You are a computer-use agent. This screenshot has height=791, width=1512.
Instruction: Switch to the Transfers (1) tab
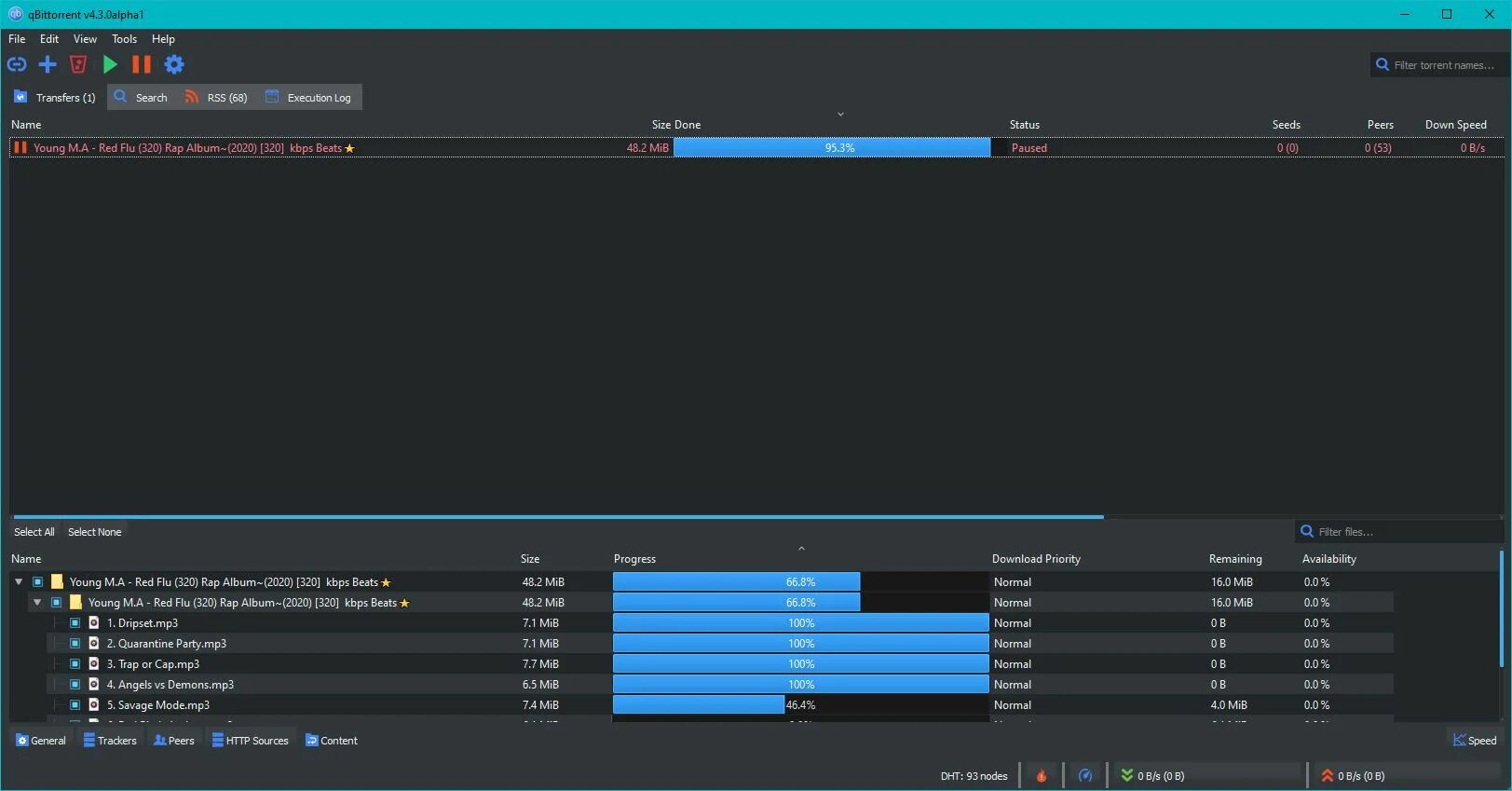[x=56, y=97]
